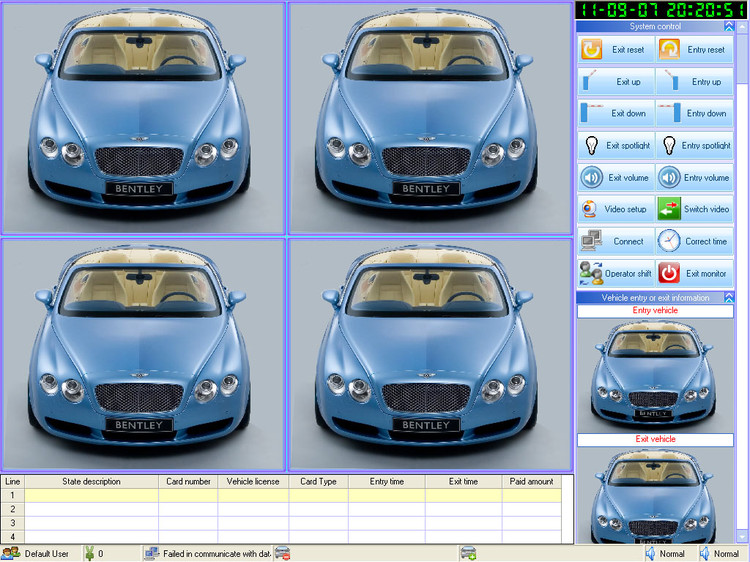Screen dimensions: 750x562
Task: Click the Entry reset button
Action: click(x=694, y=49)
